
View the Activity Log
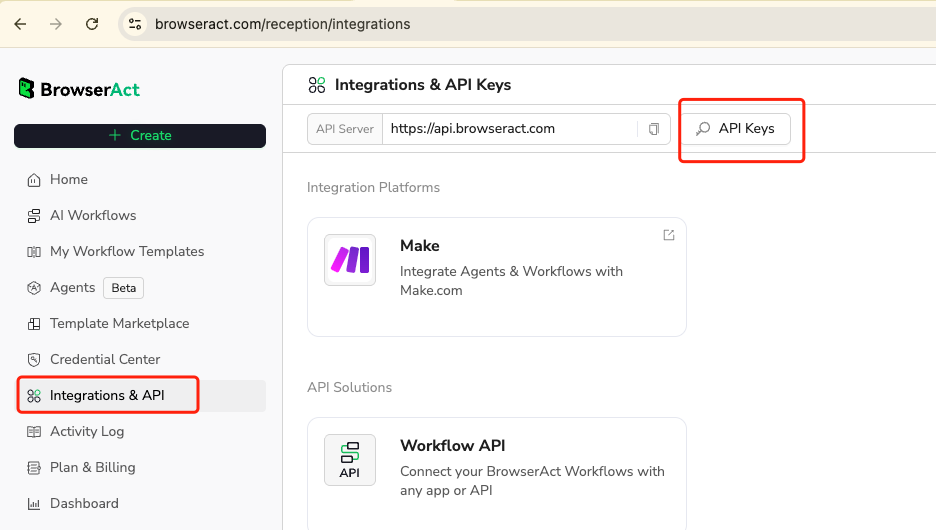coord(87,432)
